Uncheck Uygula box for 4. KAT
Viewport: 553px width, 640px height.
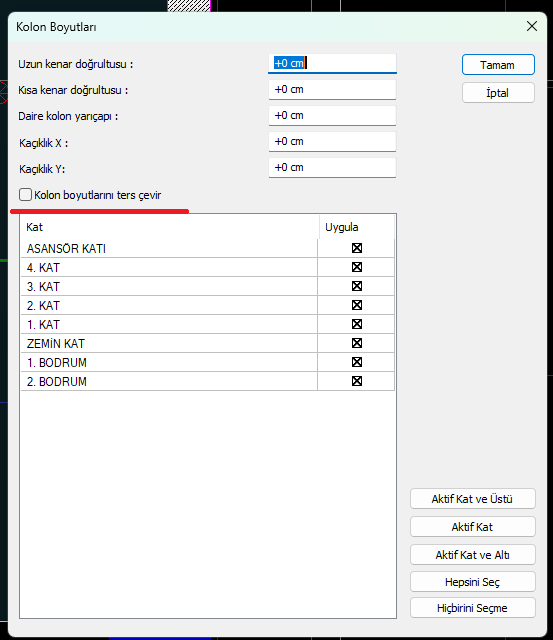(357, 267)
